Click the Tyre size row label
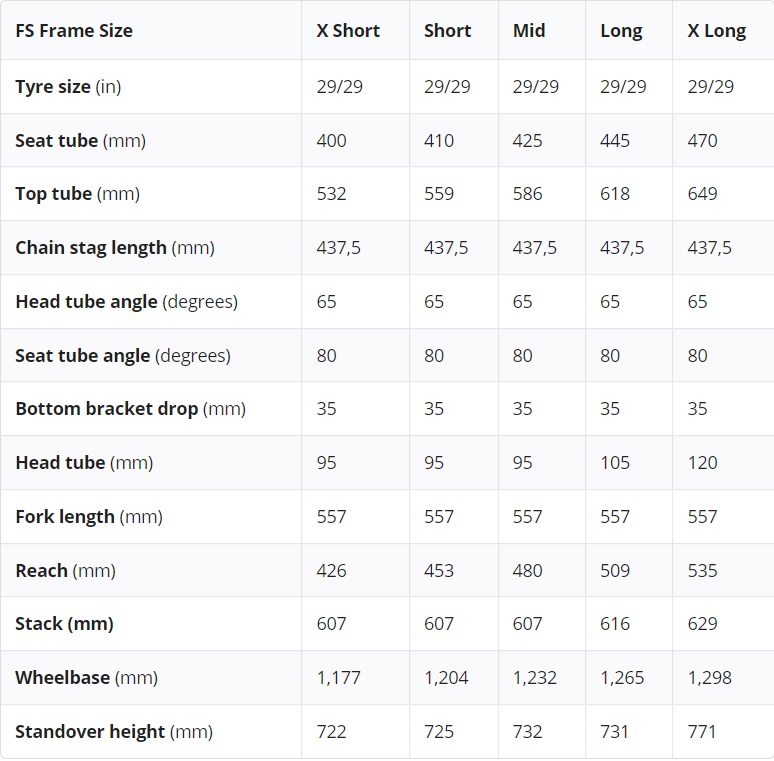The height and width of the screenshot is (761, 774). (x=68, y=87)
